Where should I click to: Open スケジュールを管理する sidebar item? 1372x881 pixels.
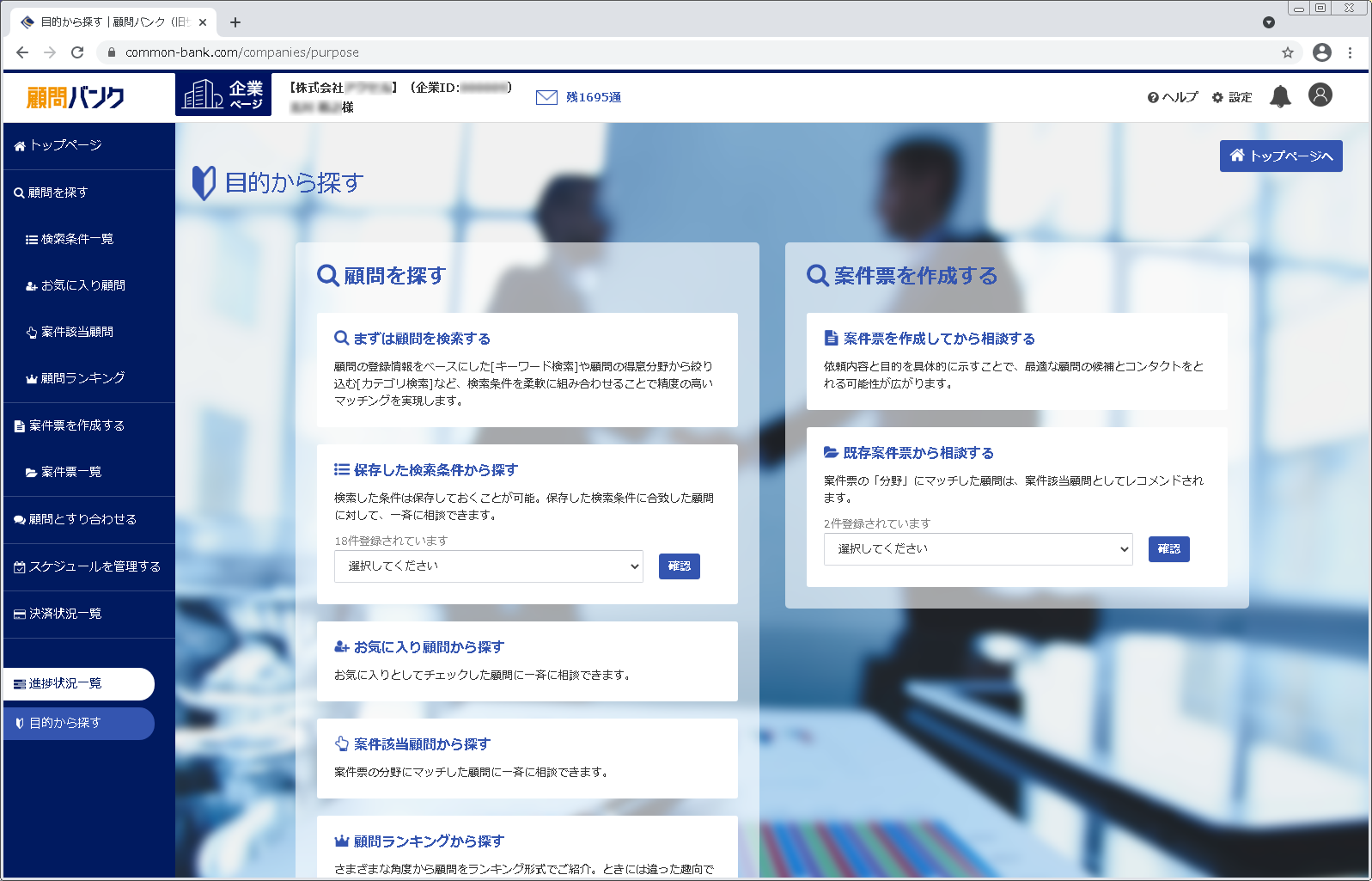[89, 566]
